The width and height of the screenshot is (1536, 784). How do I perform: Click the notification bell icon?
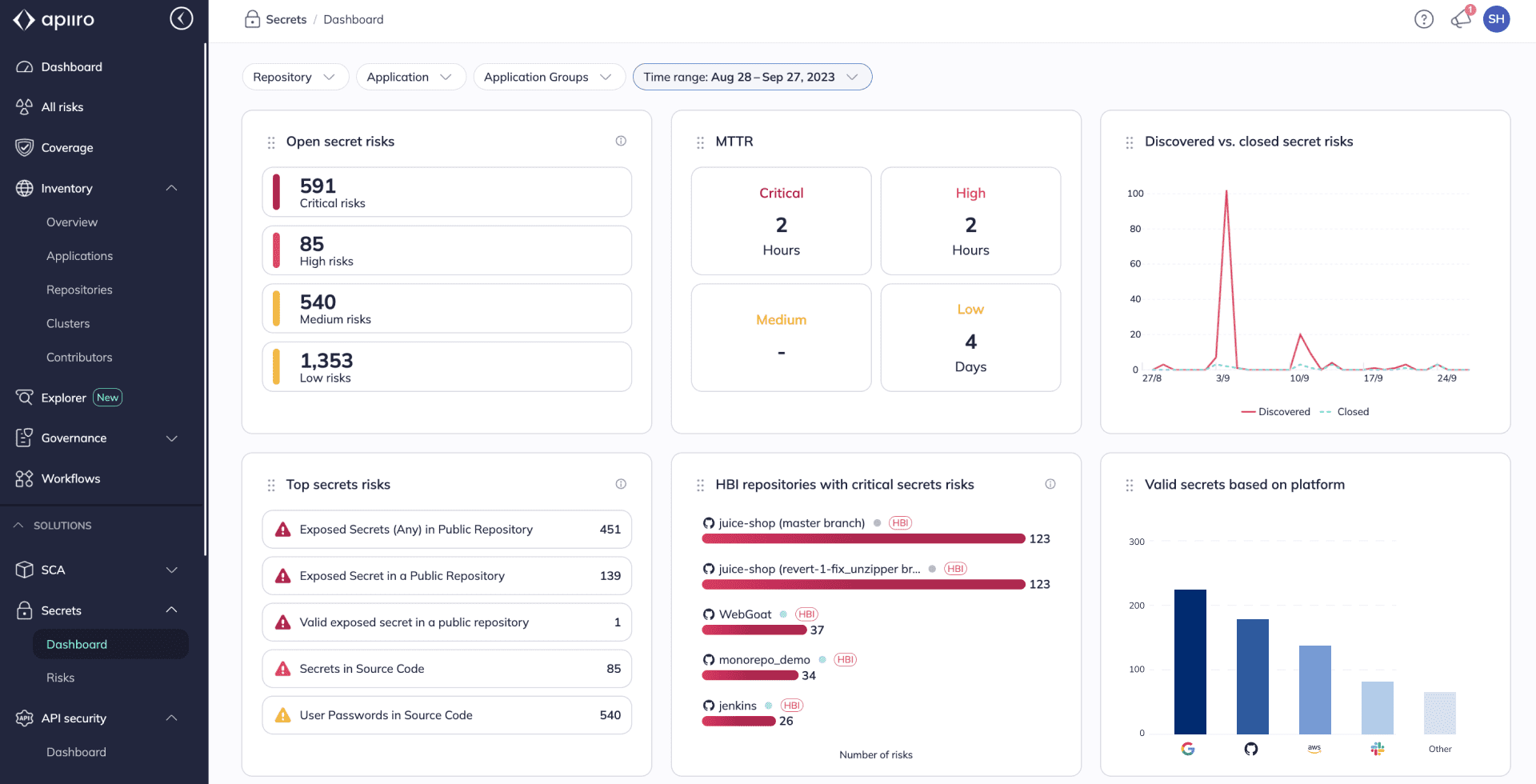pyautogui.click(x=1459, y=18)
